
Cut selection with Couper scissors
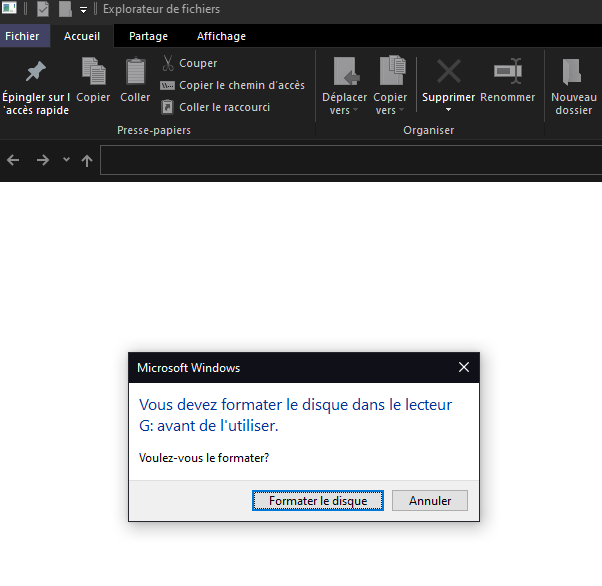coord(189,63)
